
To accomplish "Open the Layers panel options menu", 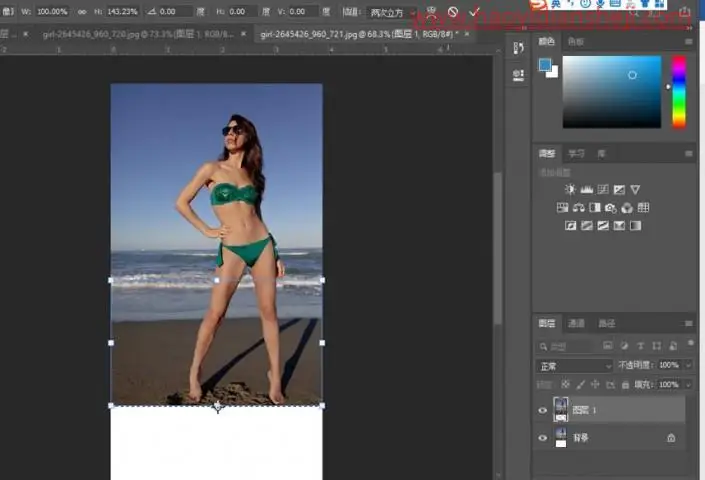I will coord(688,323).
